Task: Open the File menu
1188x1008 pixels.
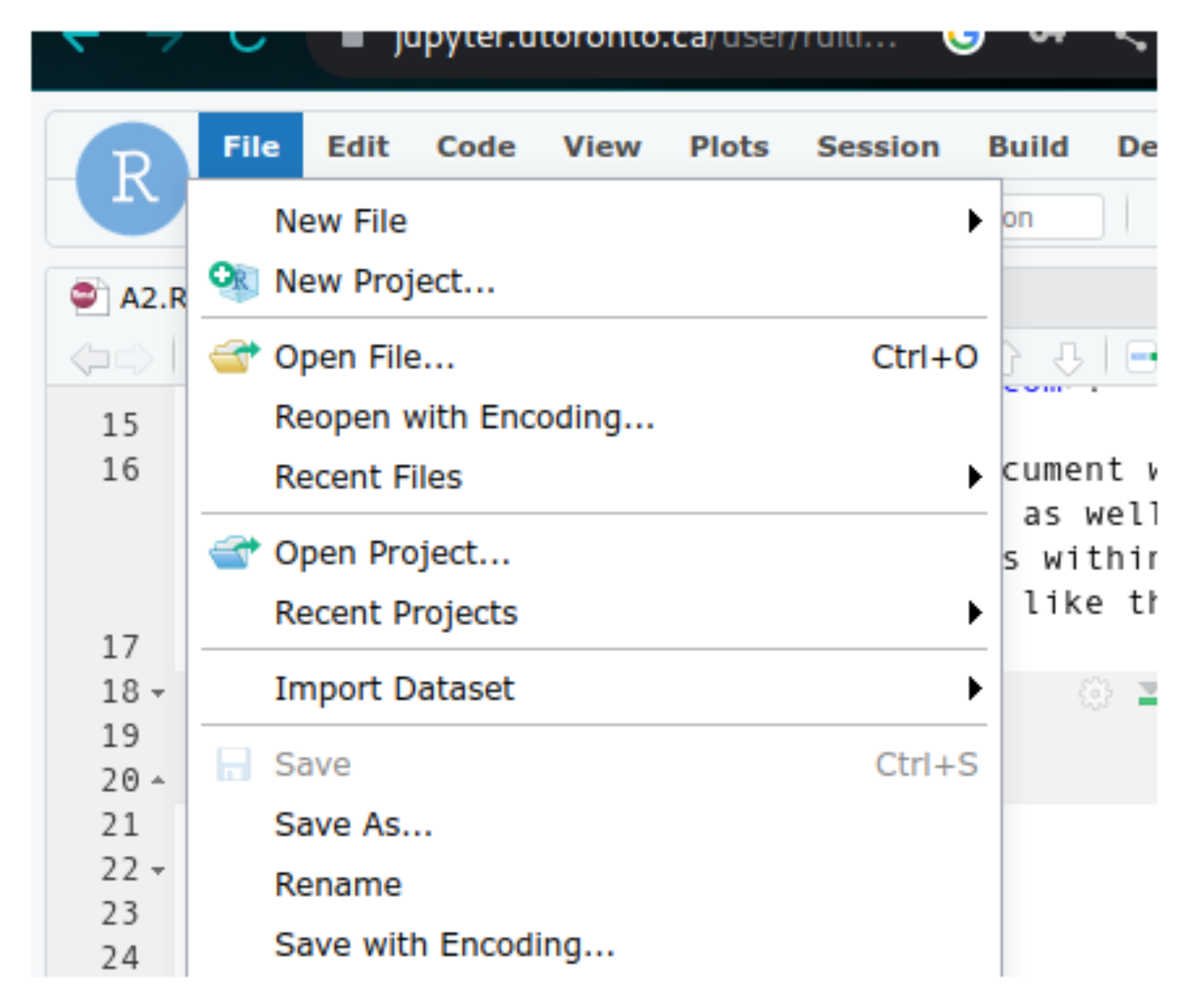Action: click(251, 146)
